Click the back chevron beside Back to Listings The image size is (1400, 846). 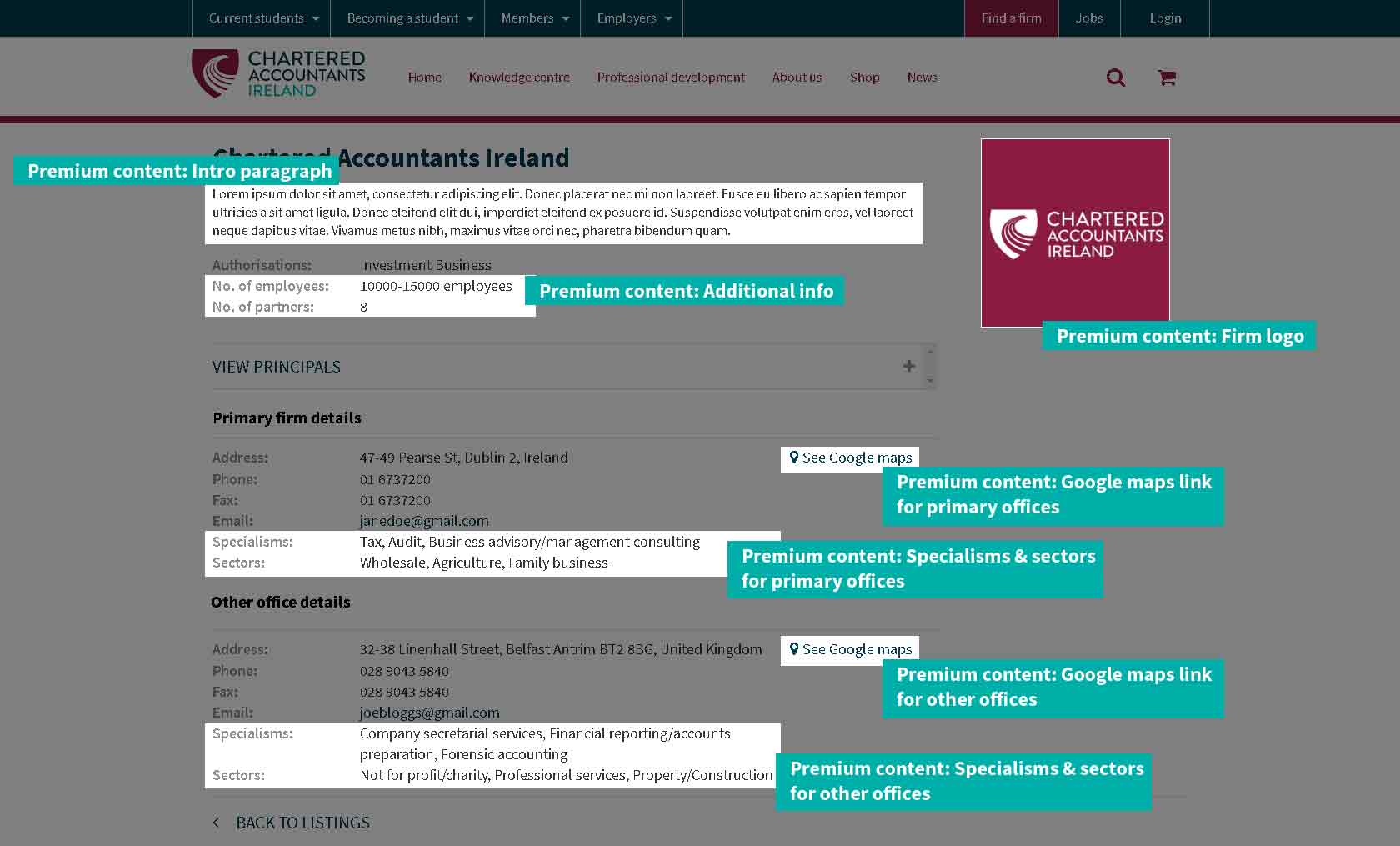[217, 823]
